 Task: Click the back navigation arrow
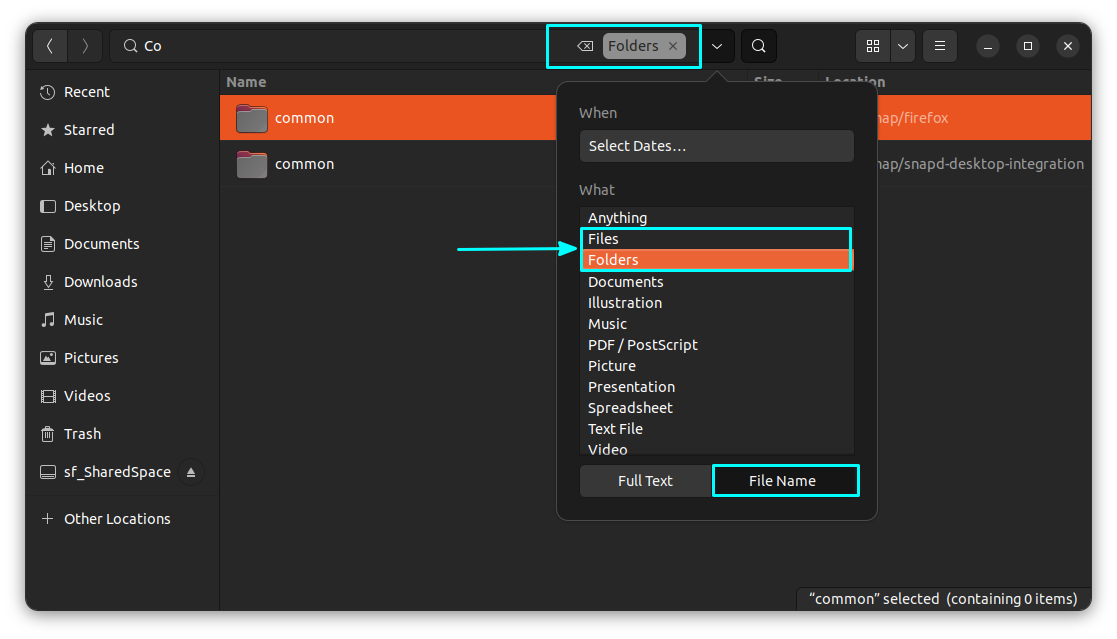[50, 45]
